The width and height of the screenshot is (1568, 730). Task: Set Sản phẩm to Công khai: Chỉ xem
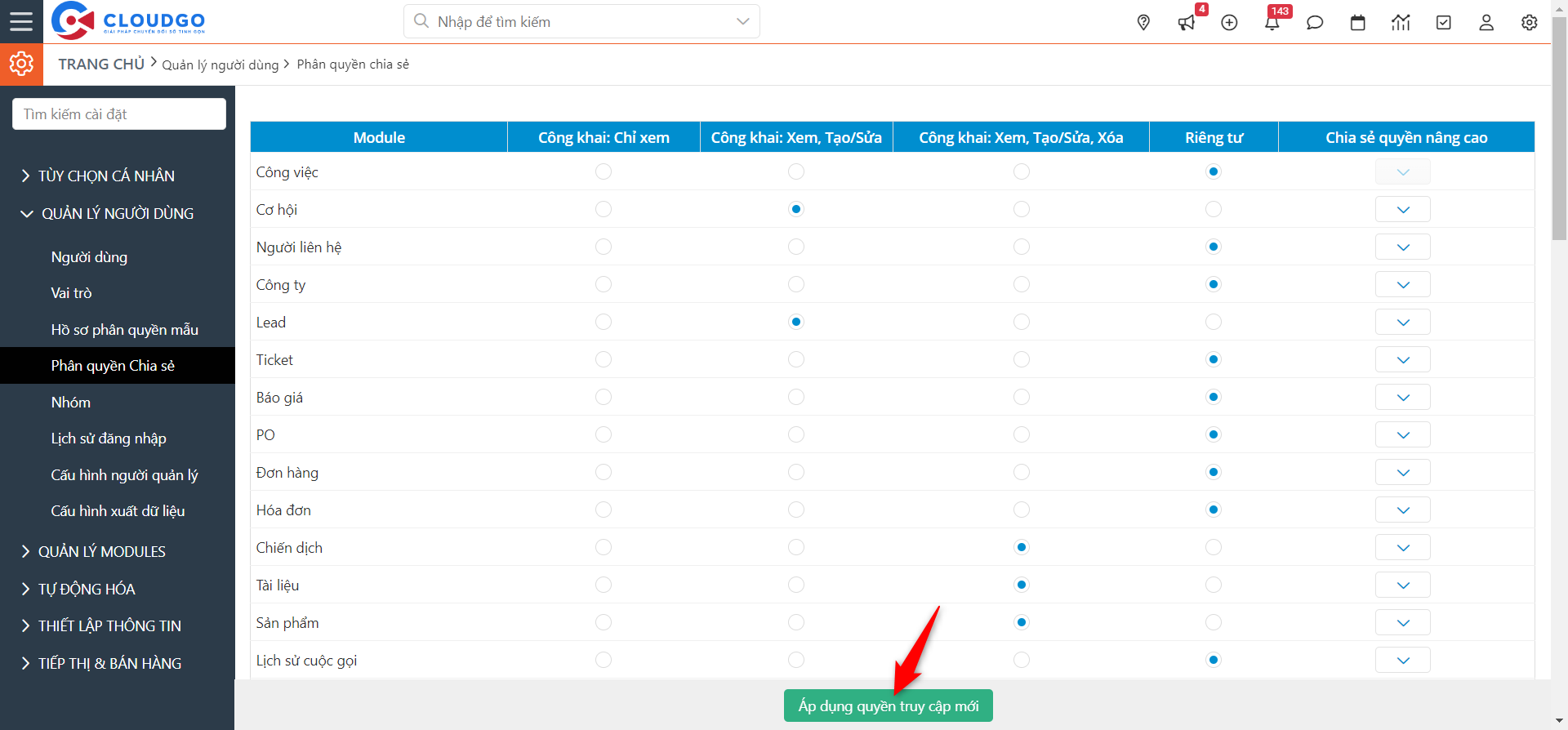pos(604,622)
